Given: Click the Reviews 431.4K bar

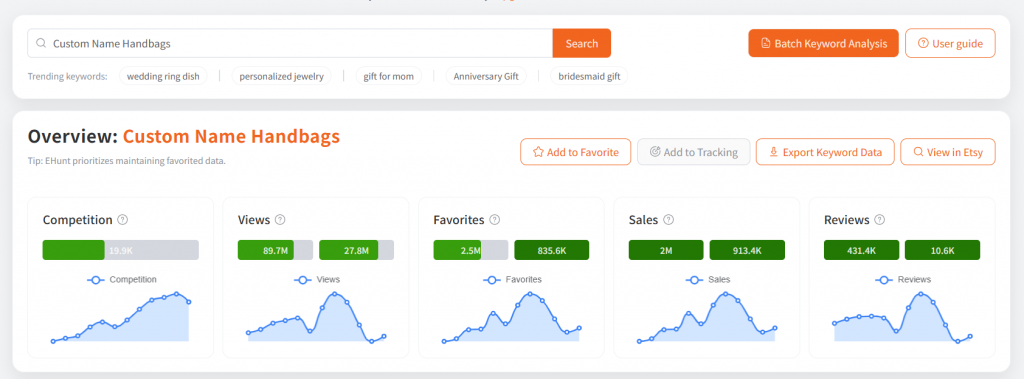Looking at the screenshot, I should [x=861, y=250].
